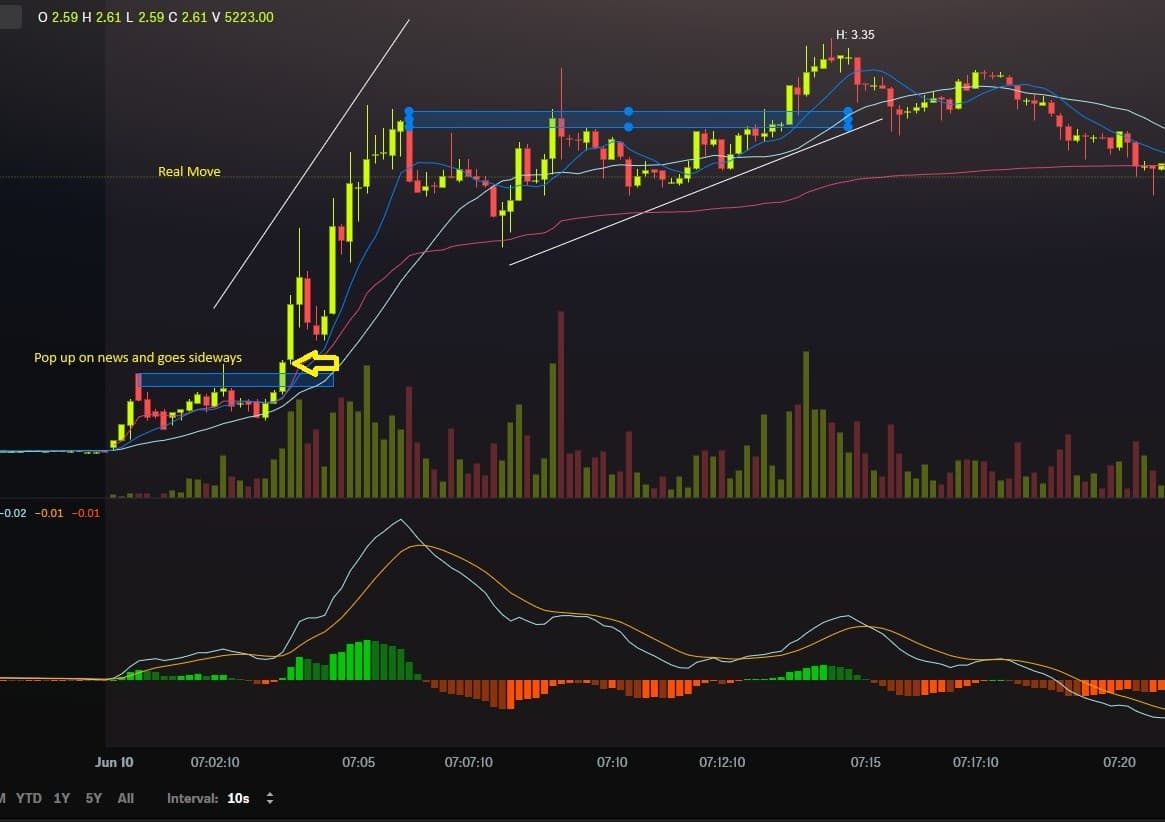Select the All time range
1165x822 pixels.
pos(125,799)
